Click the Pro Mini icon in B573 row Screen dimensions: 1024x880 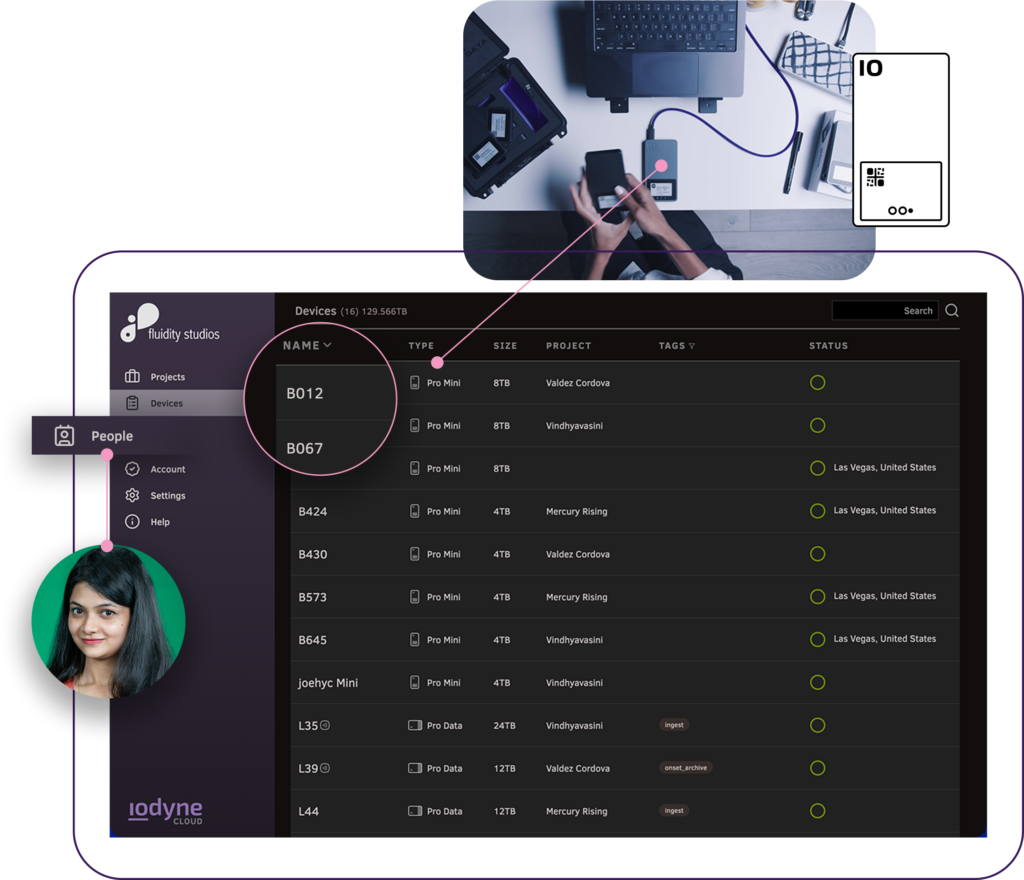414,597
